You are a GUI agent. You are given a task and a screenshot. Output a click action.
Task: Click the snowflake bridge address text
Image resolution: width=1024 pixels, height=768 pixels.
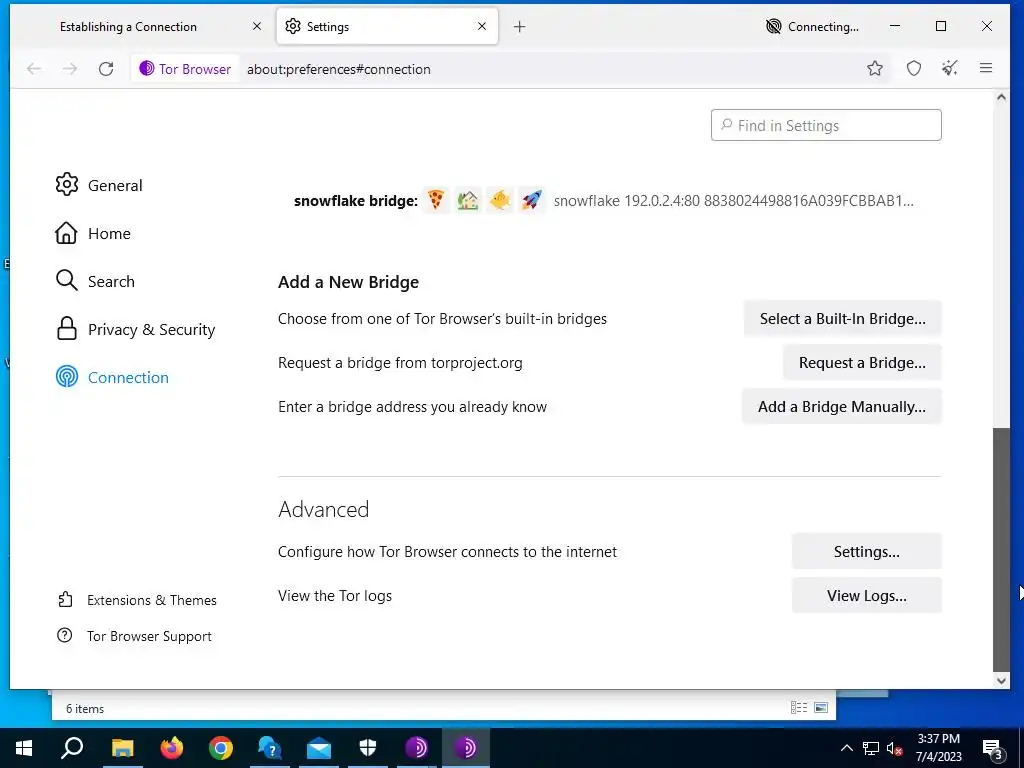pos(733,200)
